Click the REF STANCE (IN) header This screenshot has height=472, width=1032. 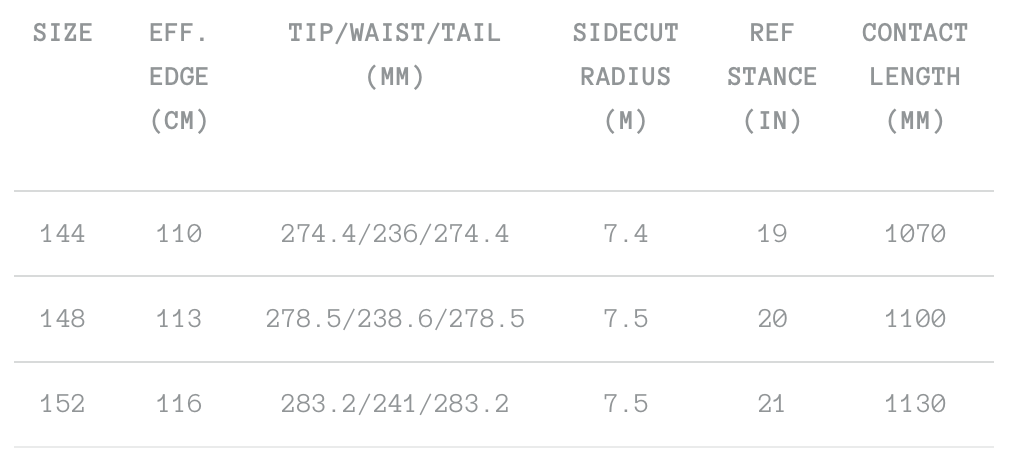pyautogui.click(x=771, y=76)
